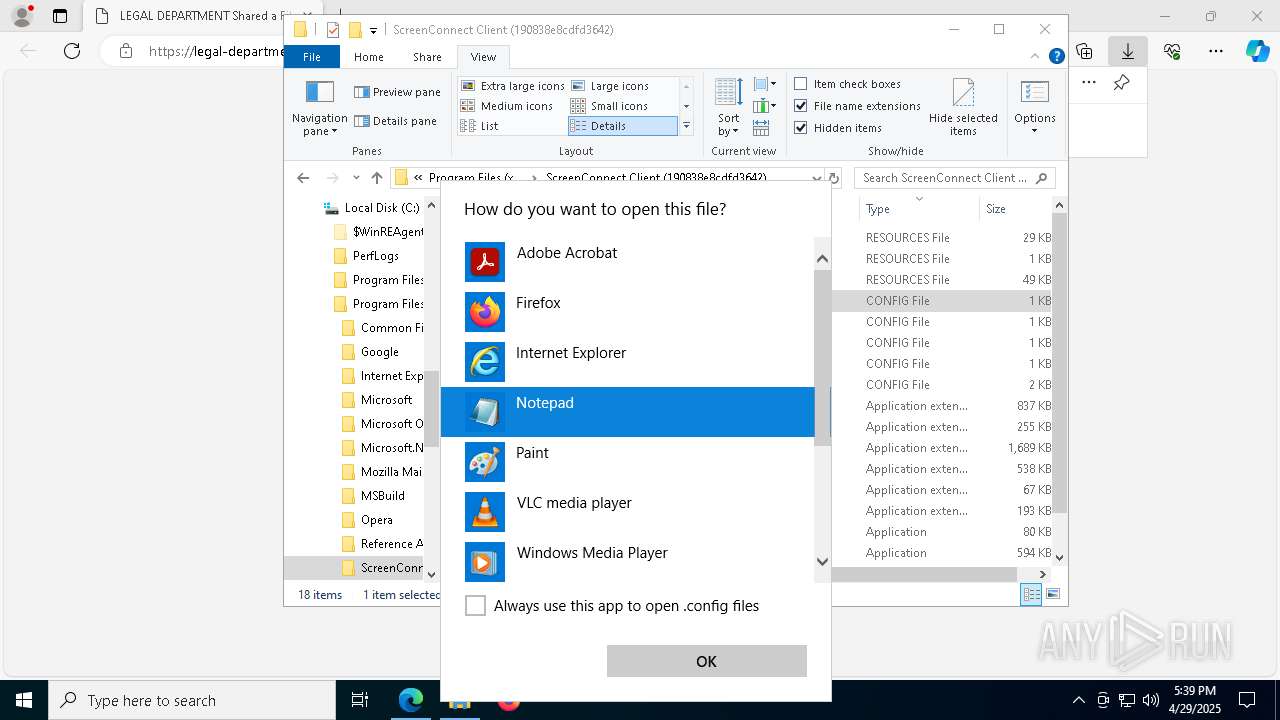Switch to Extra large icons layout
Image resolution: width=1280 pixels, height=720 pixels.
pos(513,86)
